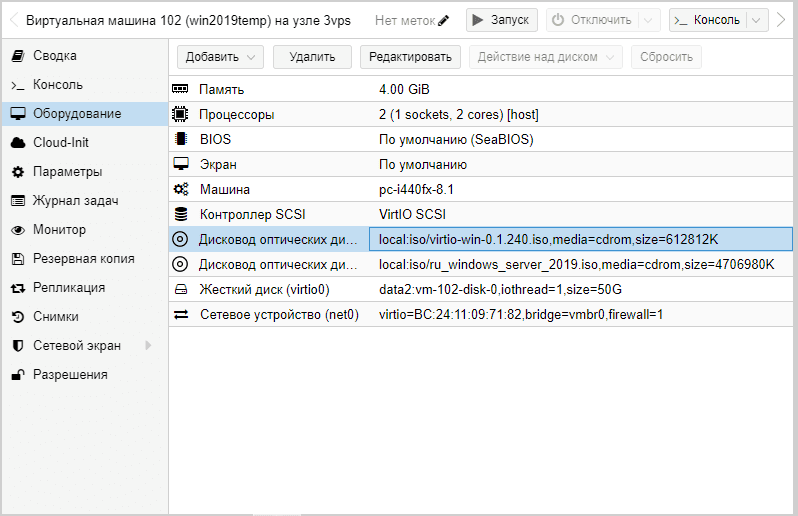Select the value 2 (1 sockets, 2 cores) [host]
This screenshot has width=798, height=516.
(459, 114)
